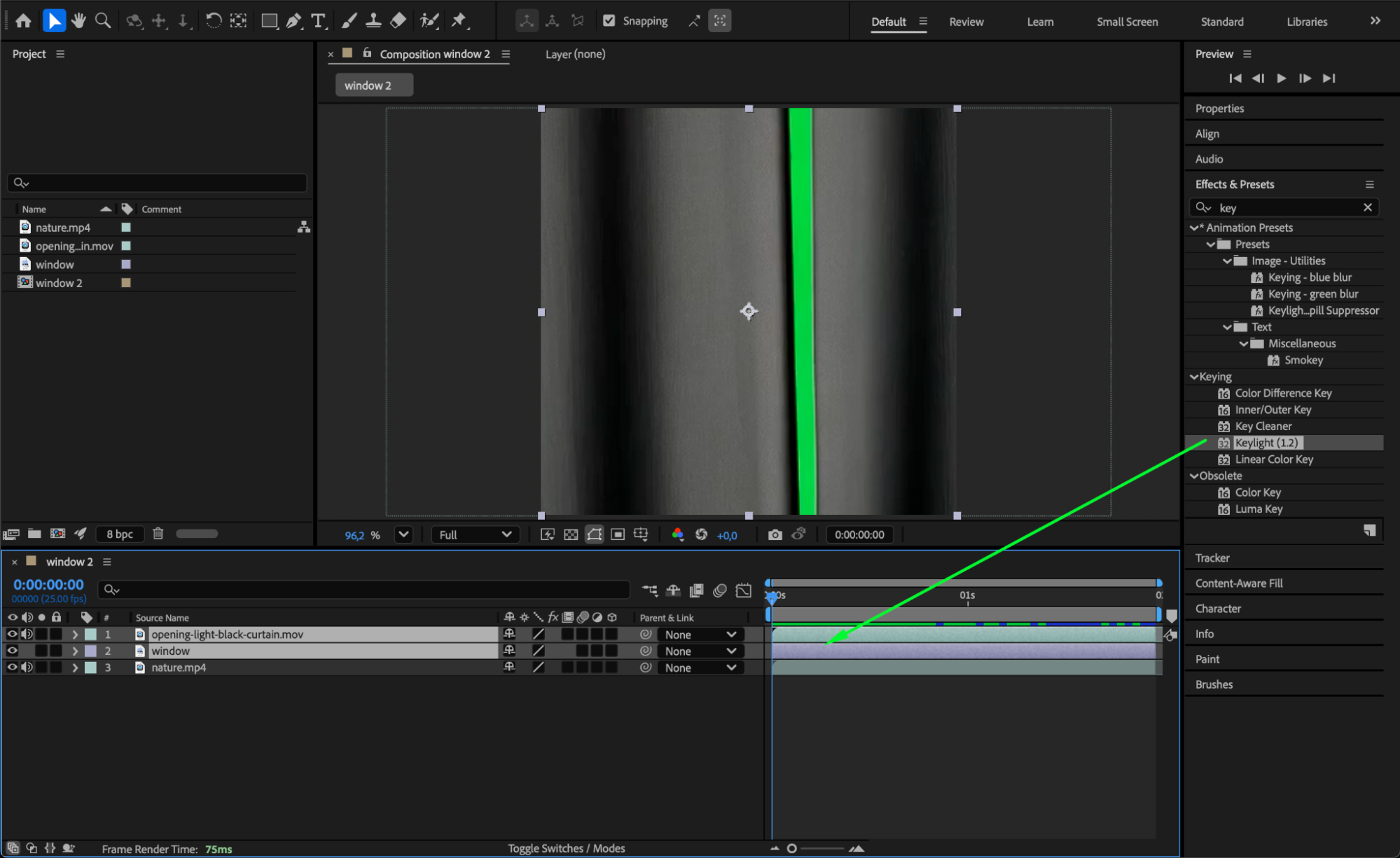Screen dimensions: 1400x858
Task: Select the Zoom tool in toolbar
Action: (103, 20)
